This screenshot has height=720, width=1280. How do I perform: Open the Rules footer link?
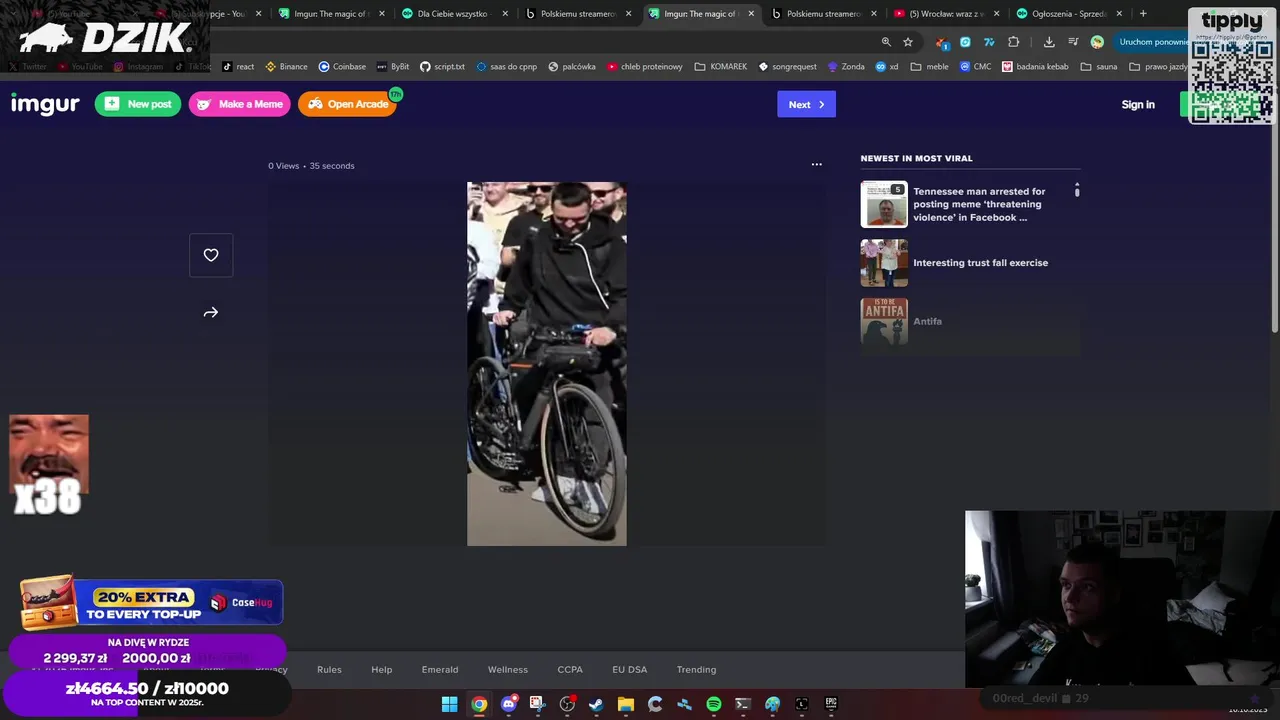[329, 669]
